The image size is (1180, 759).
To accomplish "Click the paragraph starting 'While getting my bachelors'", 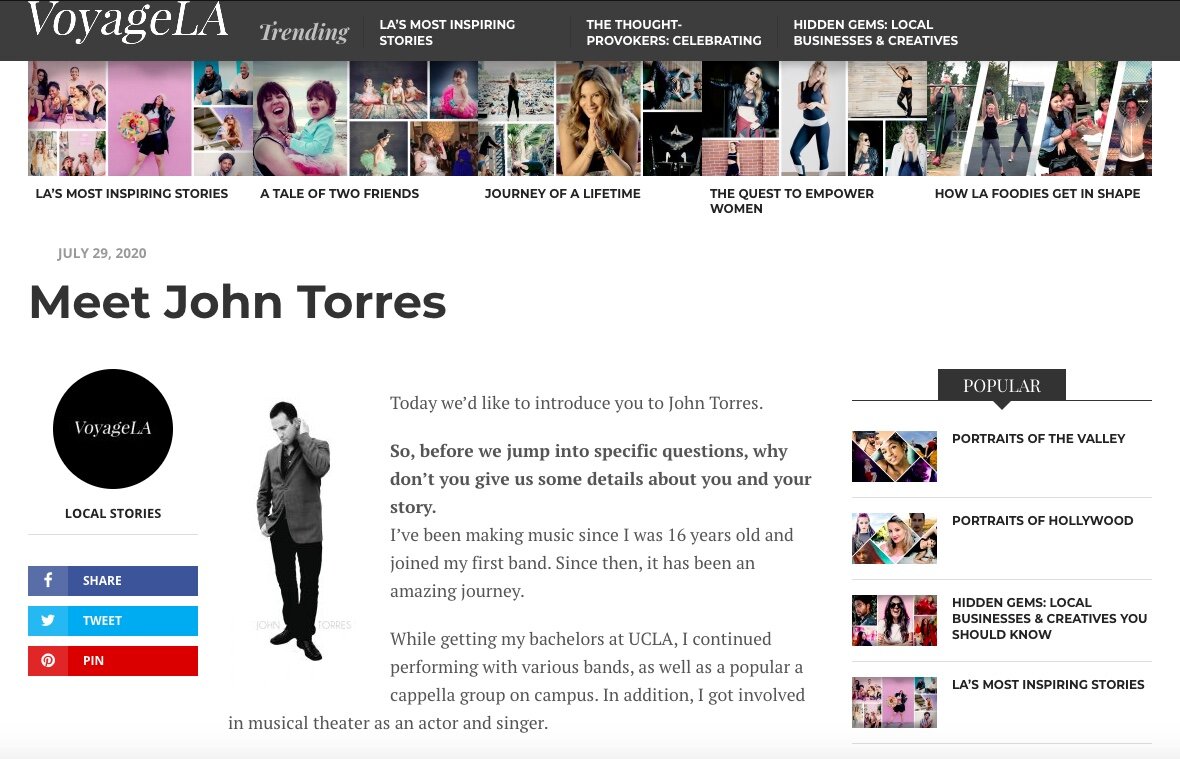I will [x=517, y=681].
